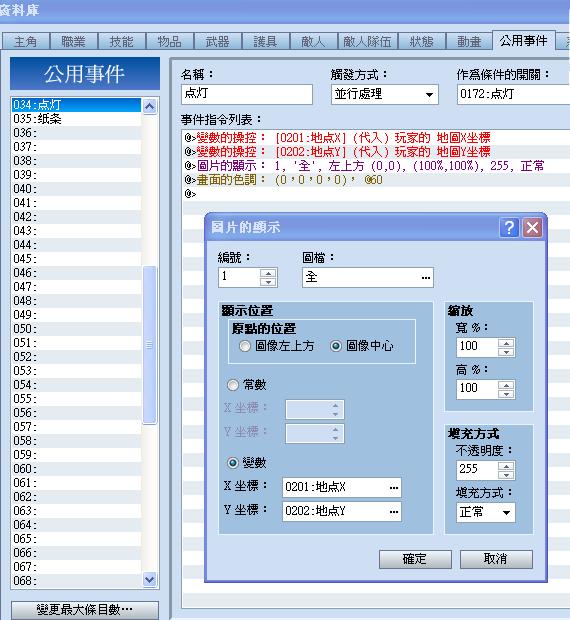The height and width of the screenshot is (620, 570).
Task: Increase the 編號 value with up arrow
Action: click(x=268, y=273)
